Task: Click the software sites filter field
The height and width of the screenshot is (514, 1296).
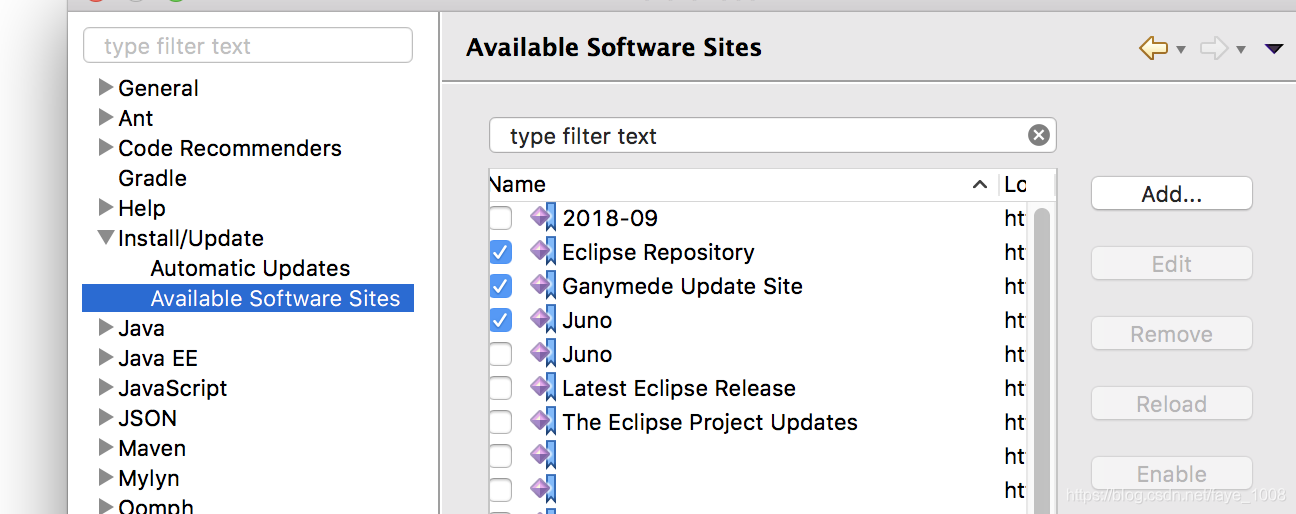Action: click(x=772, y=135)
